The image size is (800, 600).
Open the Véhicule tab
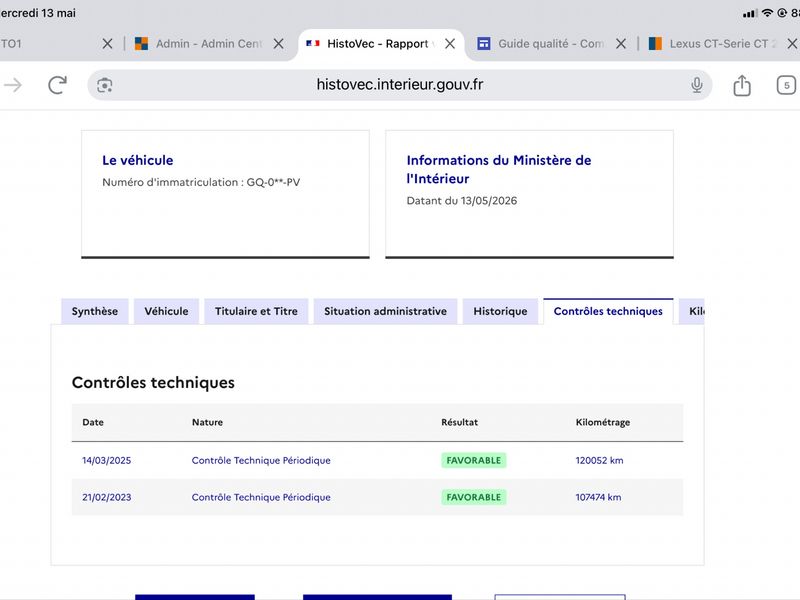[x=166, y=311]
